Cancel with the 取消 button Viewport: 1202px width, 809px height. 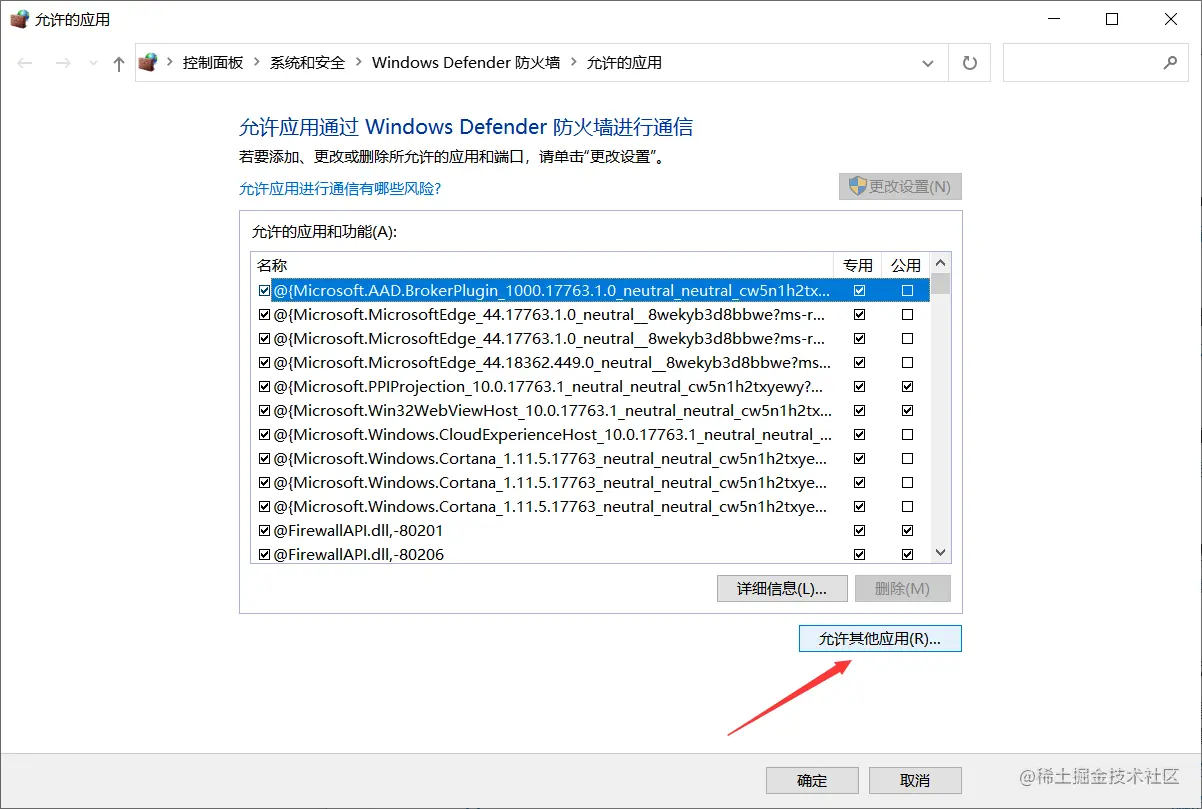pyautogui.click(x=915, y=780)
